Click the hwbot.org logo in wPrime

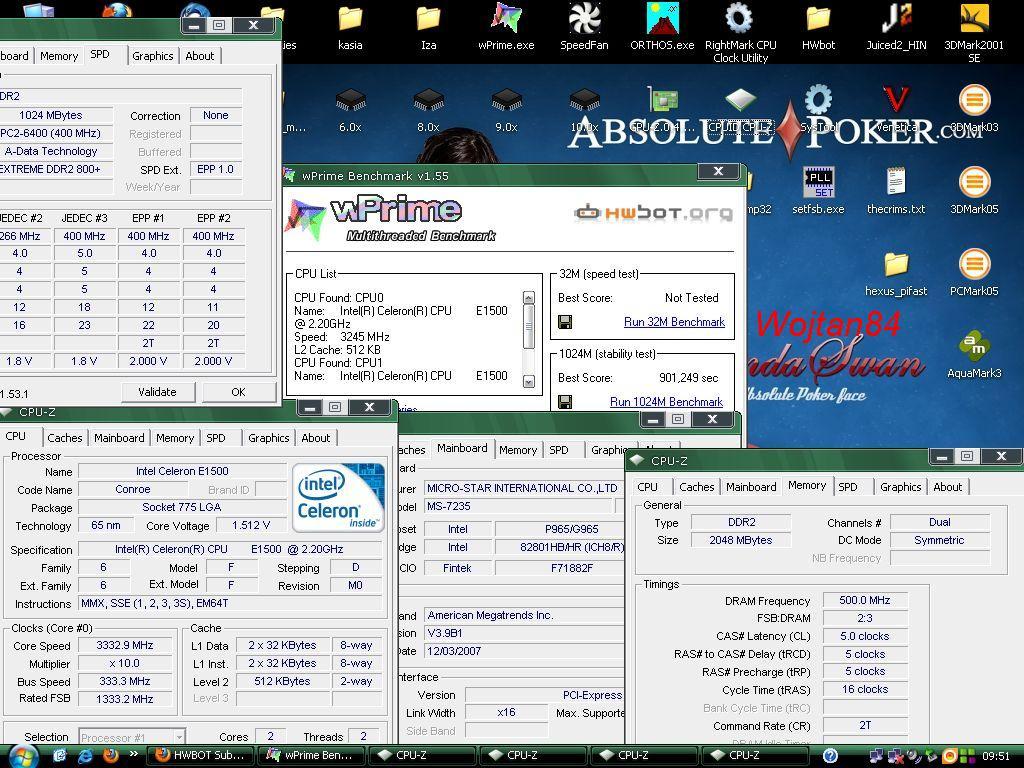[x=653, y=213]
